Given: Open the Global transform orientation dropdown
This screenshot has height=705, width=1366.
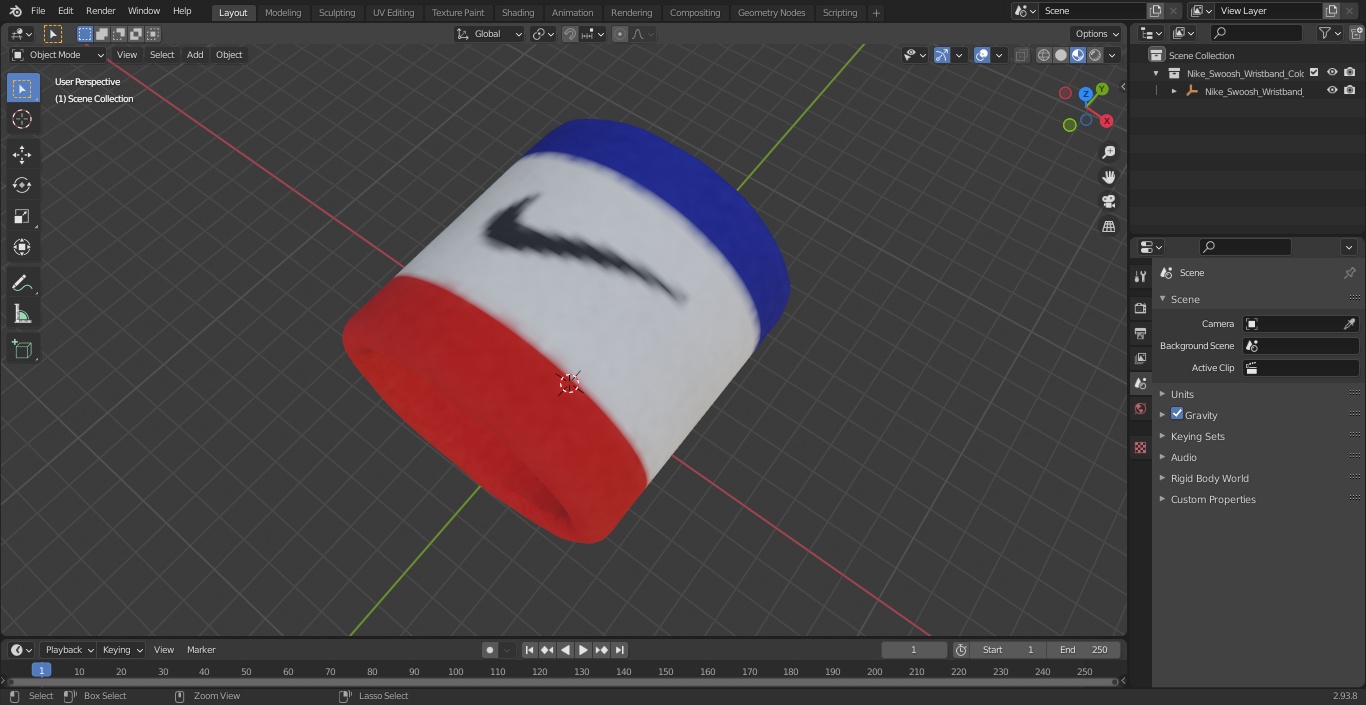Looking at the screenshot, I should 490,34.
